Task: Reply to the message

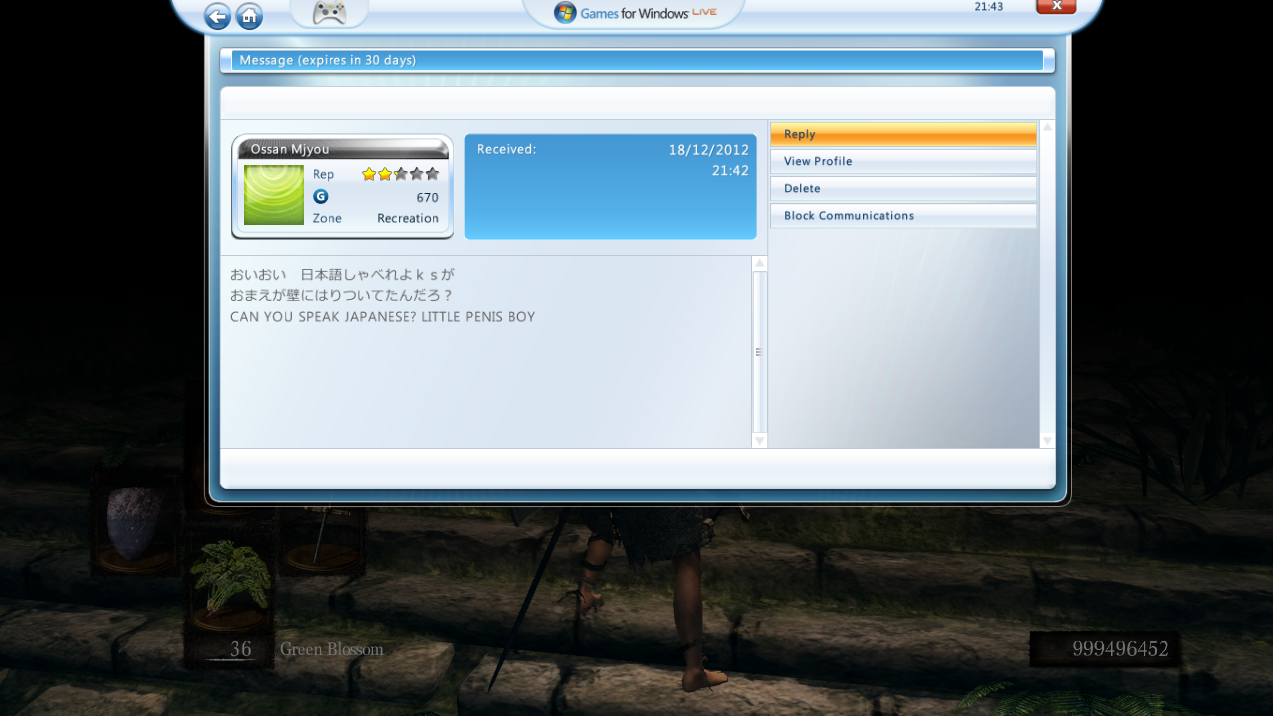Action: pyautogui.click(x=903, y=134)
